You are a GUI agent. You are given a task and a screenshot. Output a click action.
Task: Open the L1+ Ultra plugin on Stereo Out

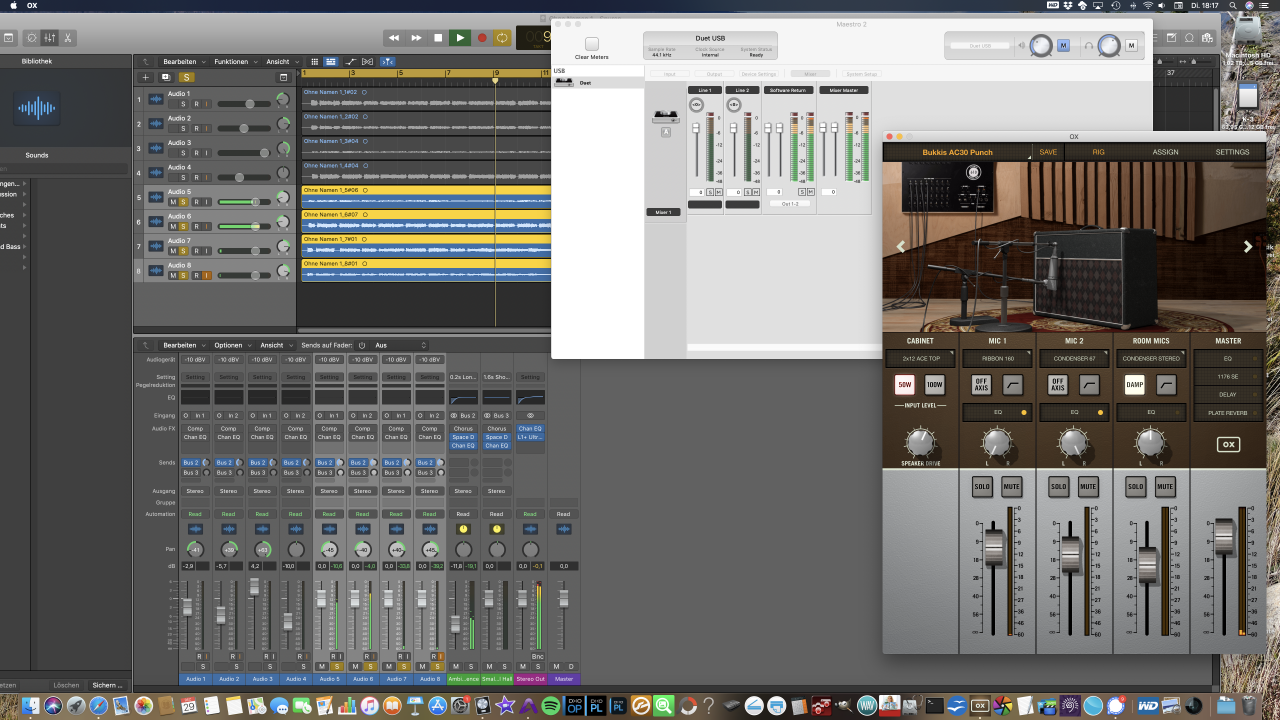pyautogui.click(x=530, y=437)
